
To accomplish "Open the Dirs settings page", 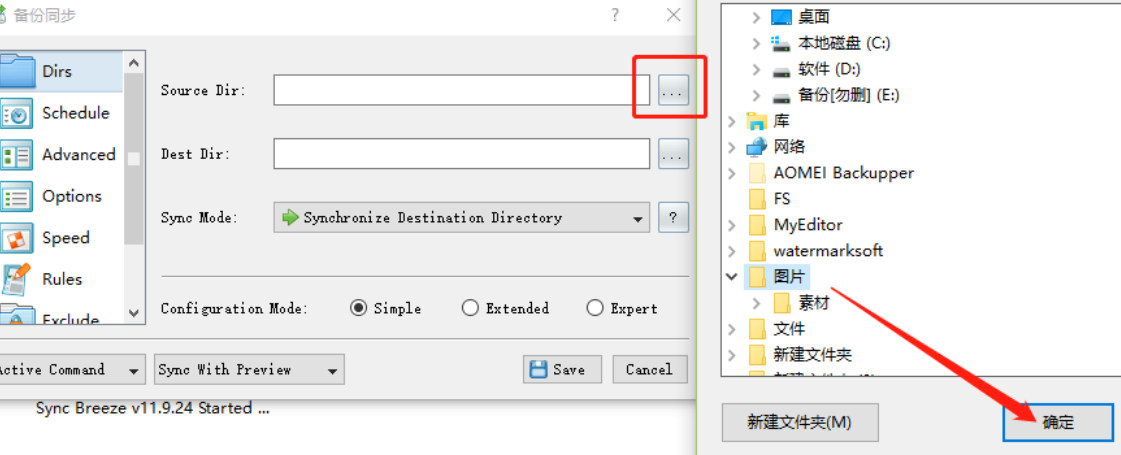I will (x=61, y=72).
